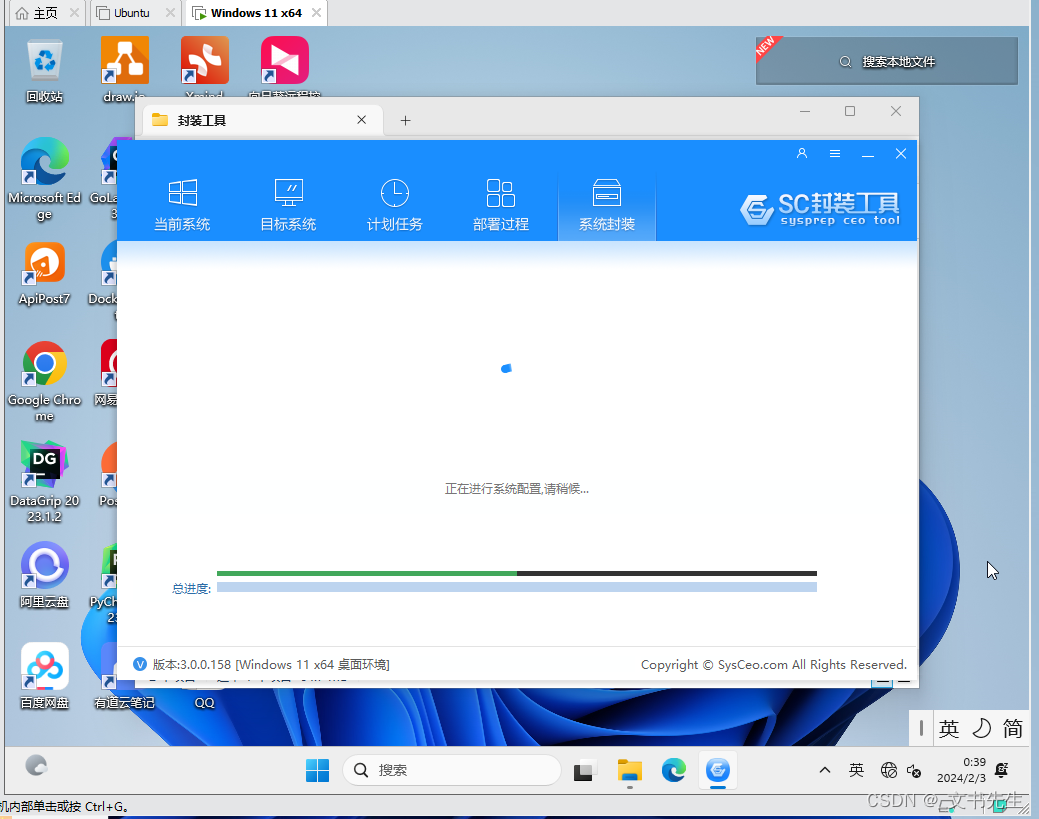Screen dimensions: 1039x819
Task: Open the 当前系统 section in SC tool
Action: point(182,205)
